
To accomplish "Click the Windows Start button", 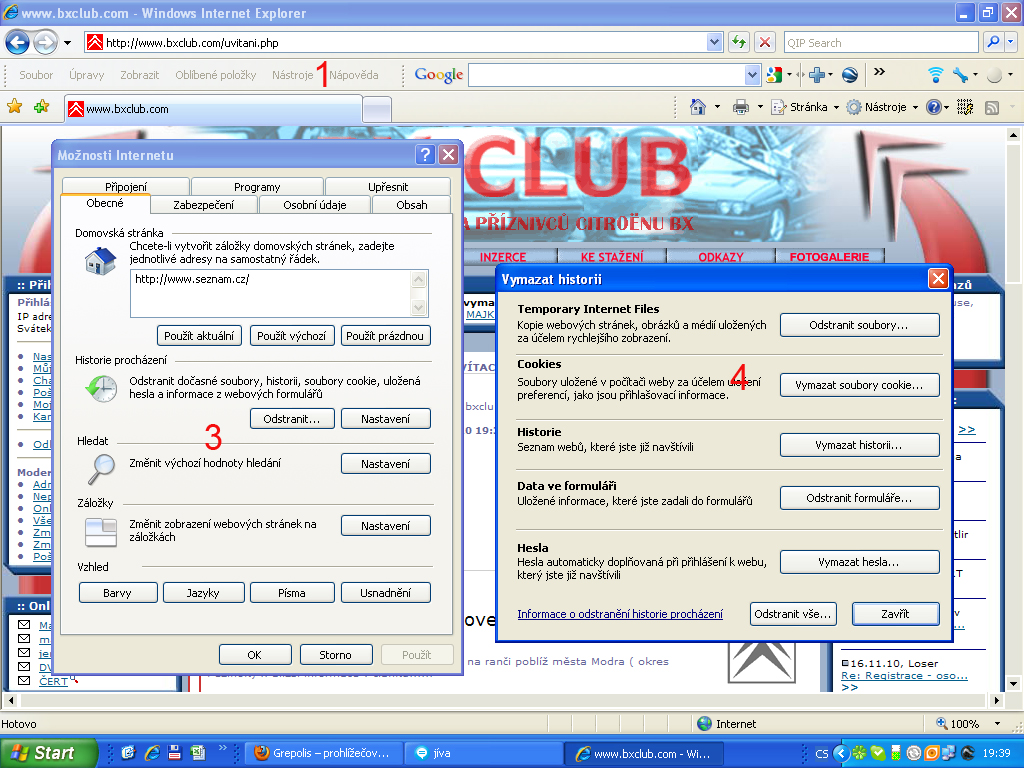I will tap(48, 753).
